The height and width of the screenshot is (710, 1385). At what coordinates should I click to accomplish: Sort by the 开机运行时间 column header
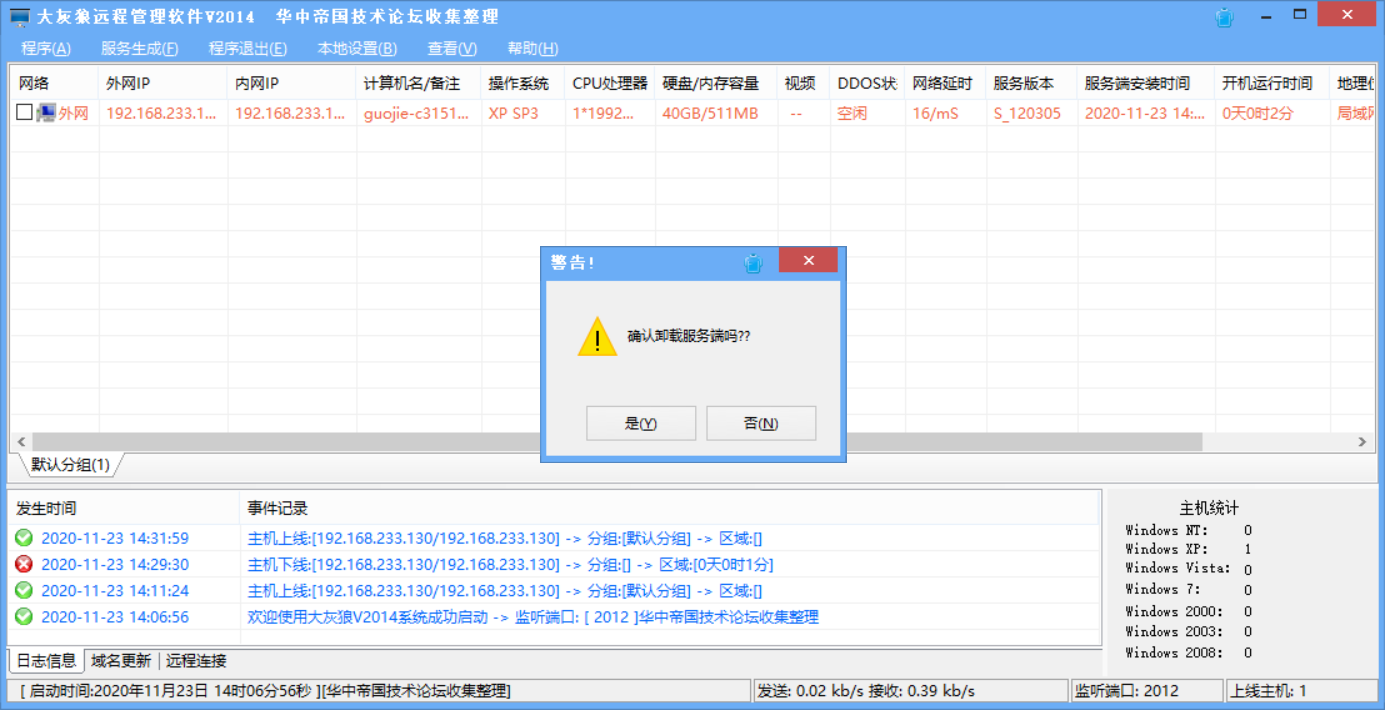1272,84
